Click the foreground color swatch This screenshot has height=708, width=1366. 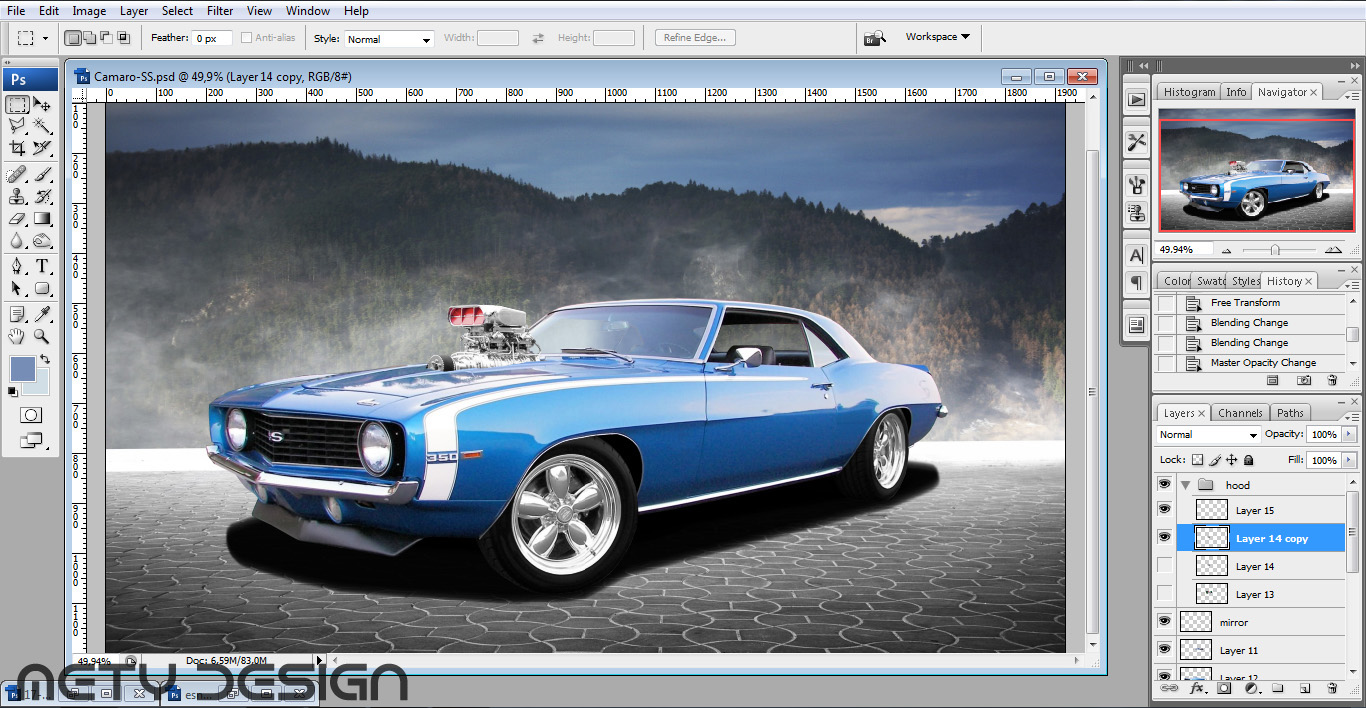pos(21,370)
